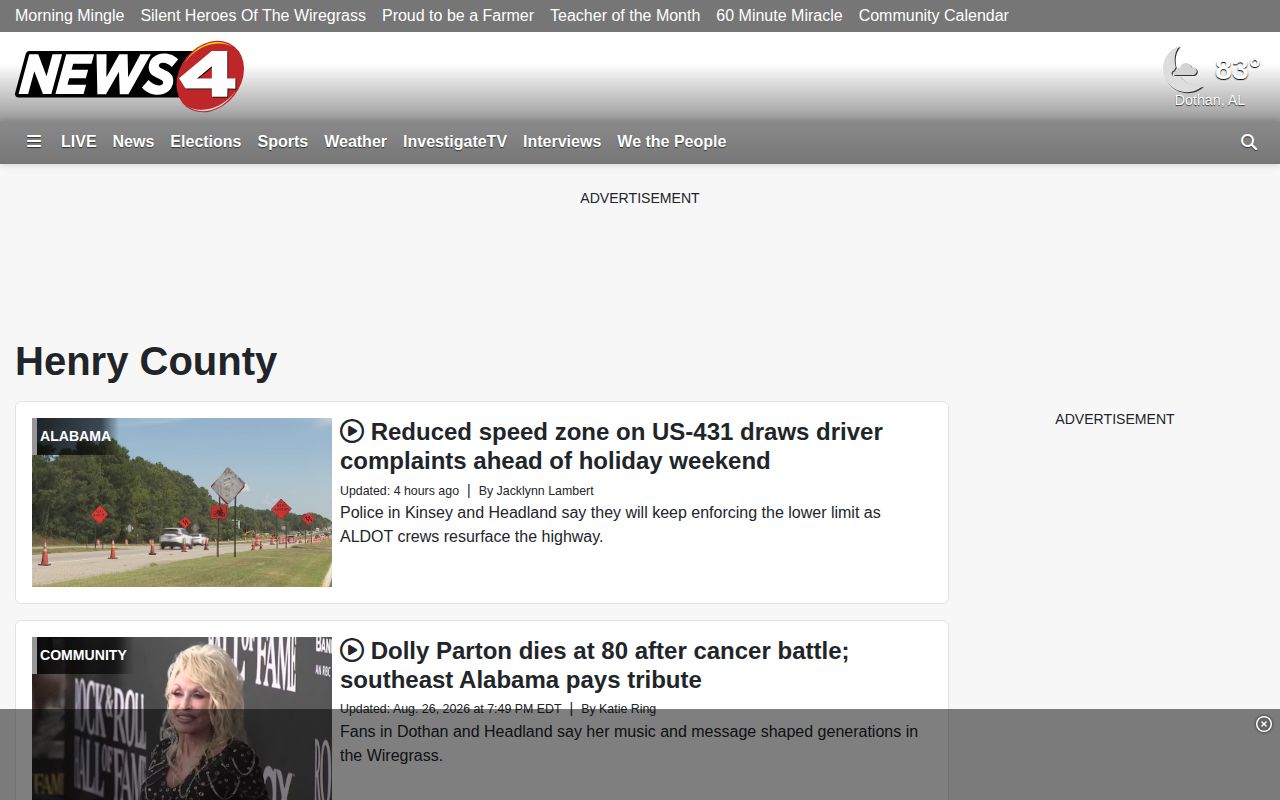The width and height of the screenshot is (1280, 800).
Task: Open the weather icon for Dothan, AL
Action: click(1184, 69)
